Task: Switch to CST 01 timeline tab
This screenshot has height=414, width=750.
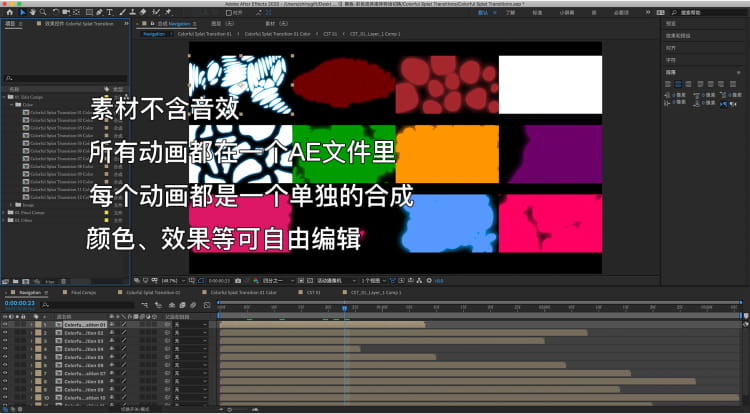Action: click(313, 292)
